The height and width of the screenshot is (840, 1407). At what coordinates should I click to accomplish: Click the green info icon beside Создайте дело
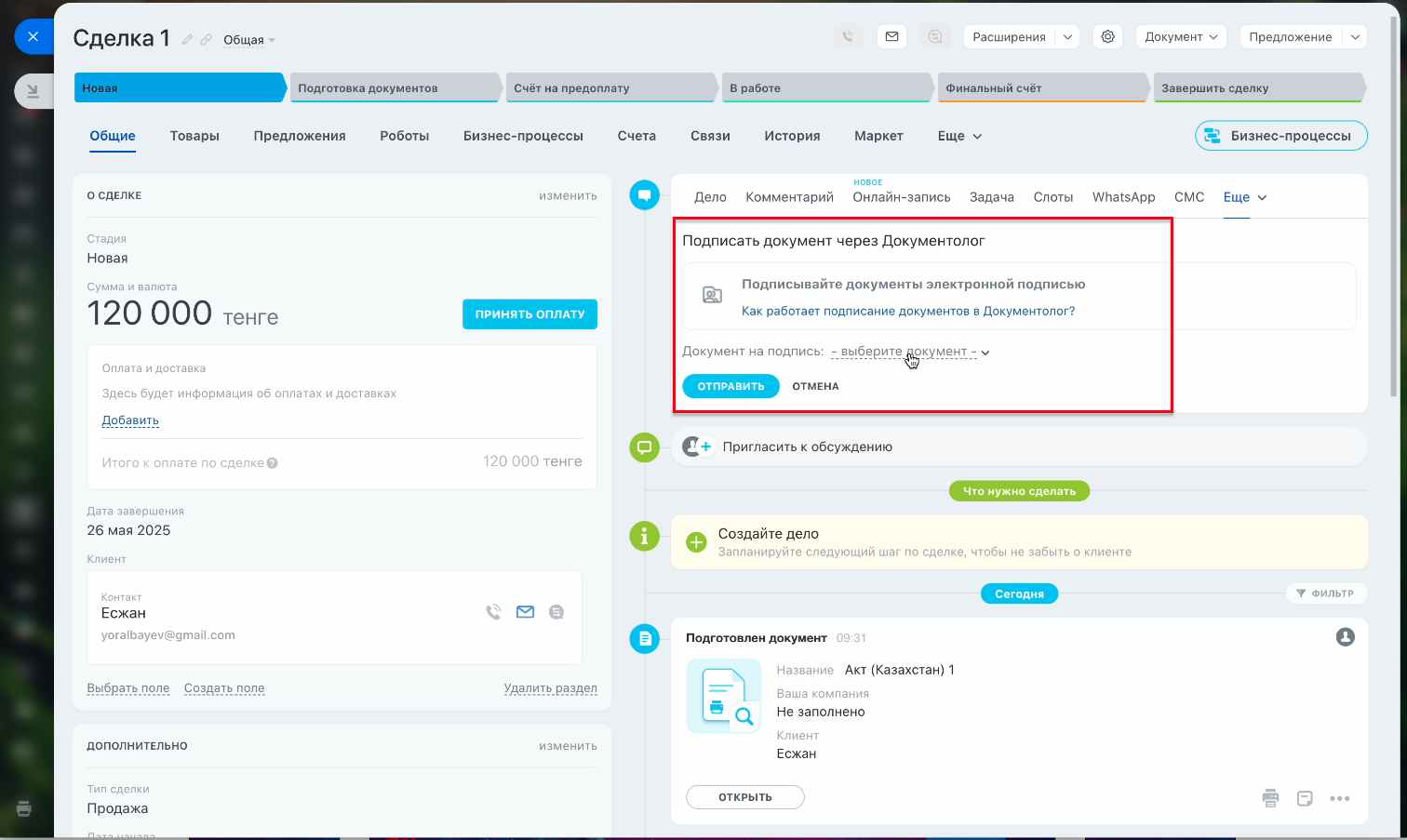point(644,537)
